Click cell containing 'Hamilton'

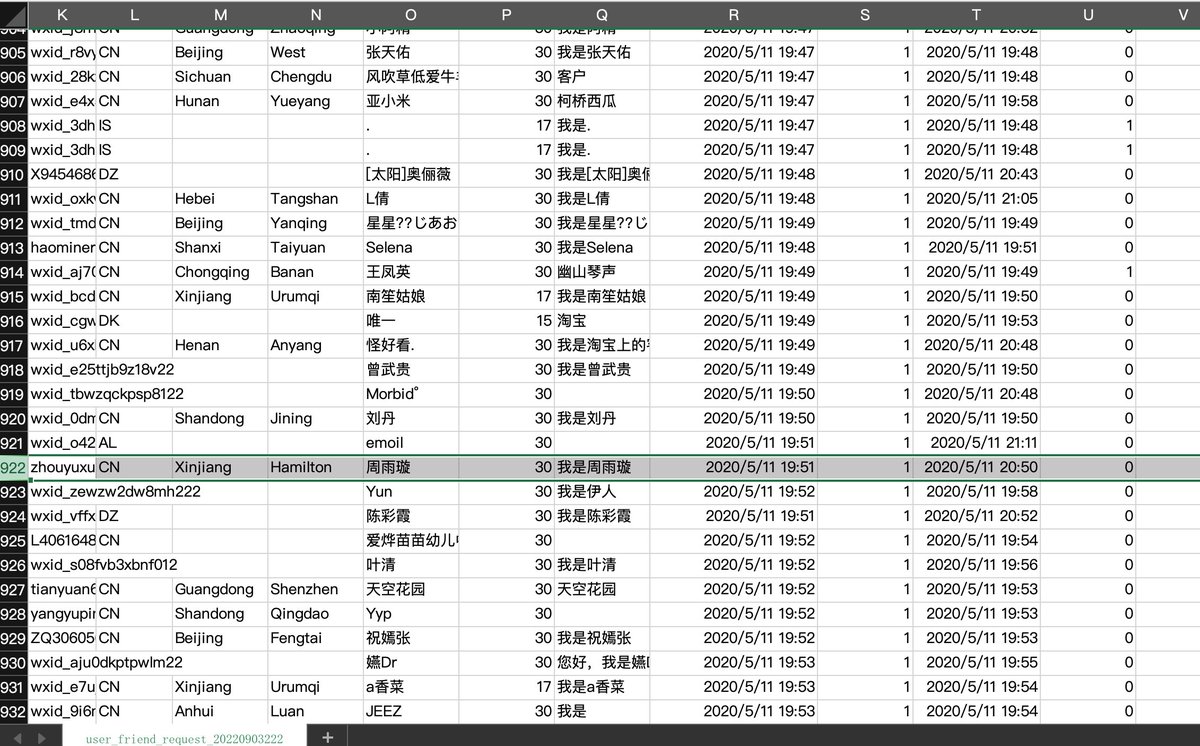pos(316,467)
